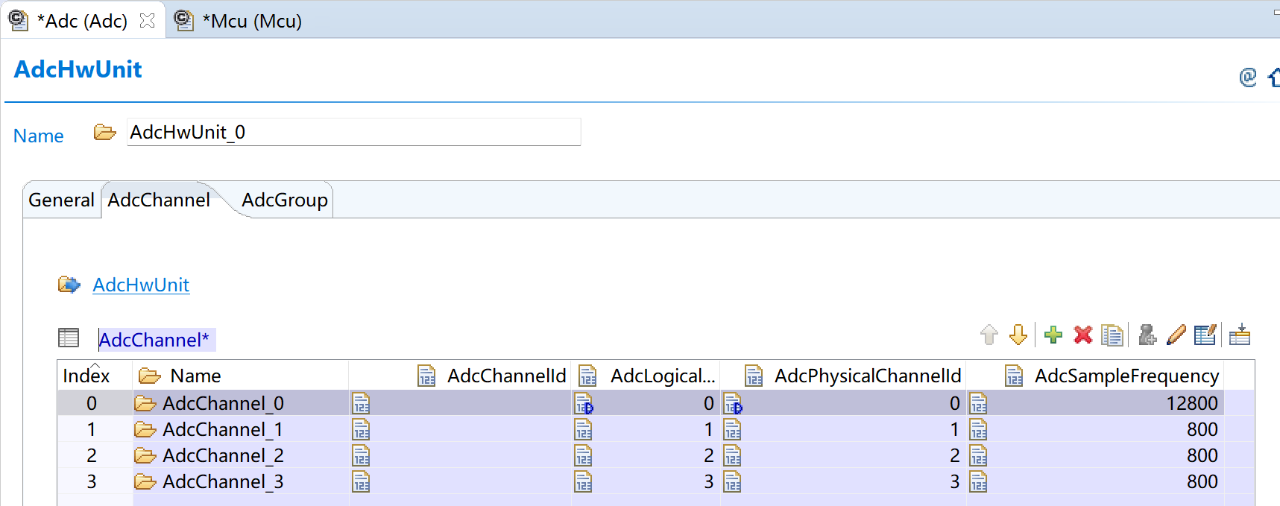Select the AdcChannel_2 row name
Screen dimensions: 1280x506
tap(223, 456)
